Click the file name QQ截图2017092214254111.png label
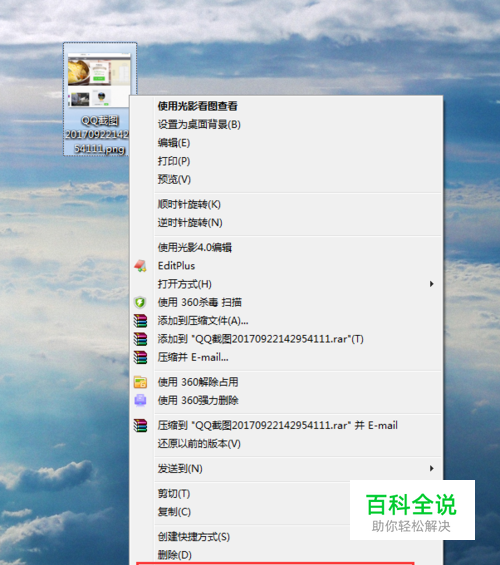Screen dimensions: 500x565 click(x=97, y=135)
